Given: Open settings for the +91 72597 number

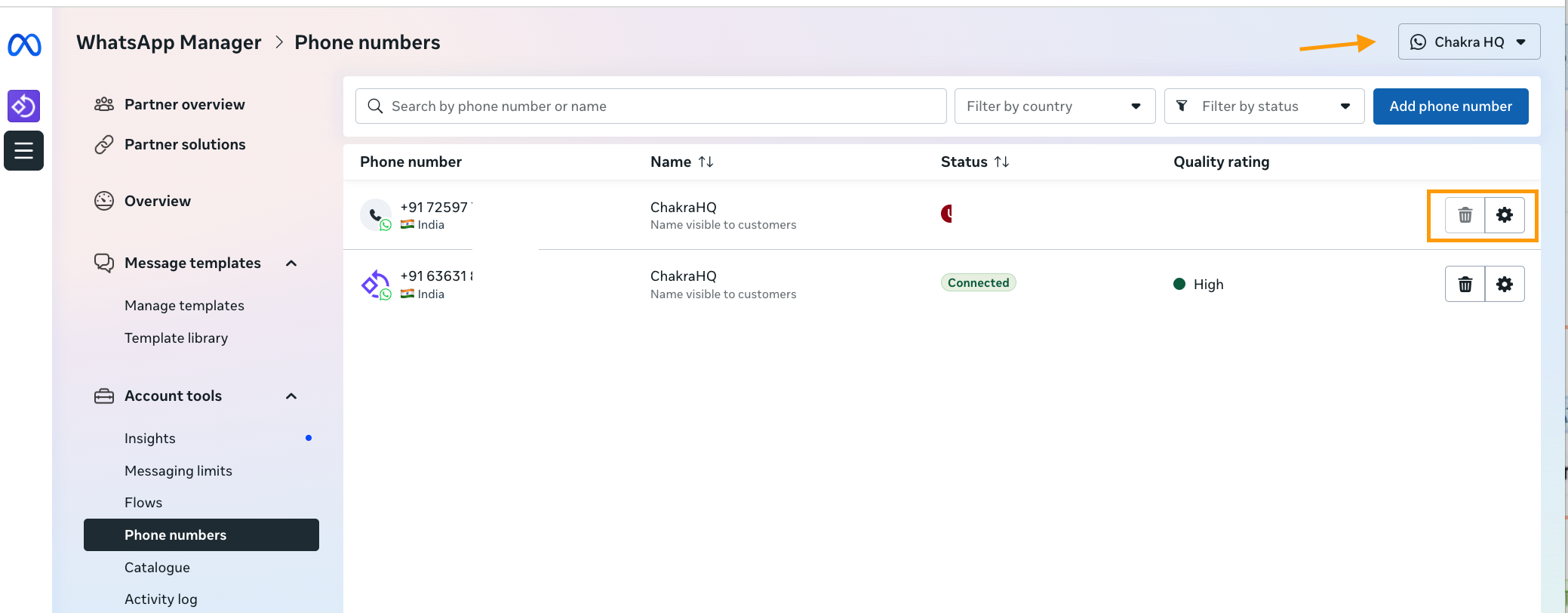Looking at the screenshot, I should click(x=1504, y=215).
